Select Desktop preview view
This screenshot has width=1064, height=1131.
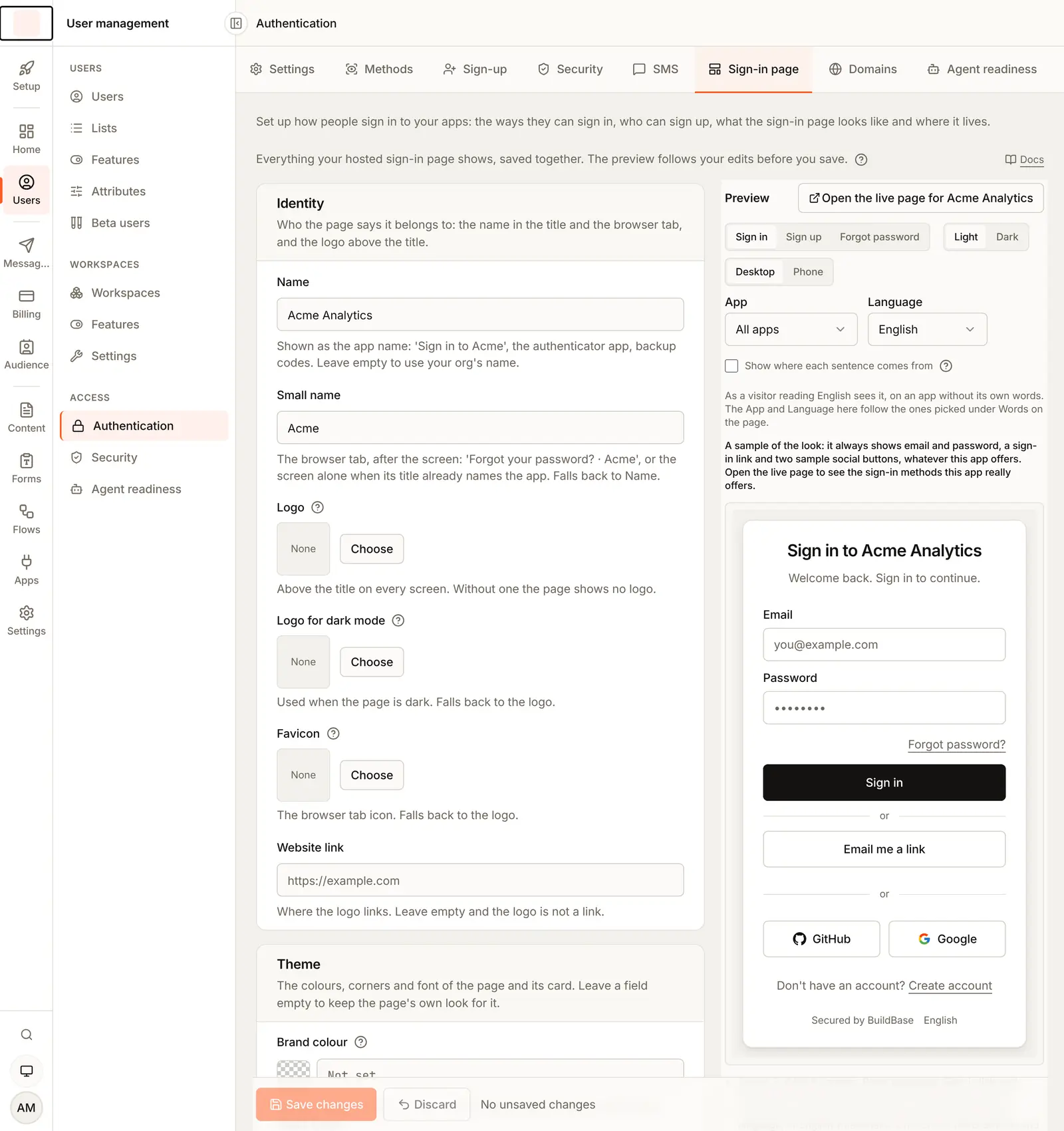(x=755, y=272)
